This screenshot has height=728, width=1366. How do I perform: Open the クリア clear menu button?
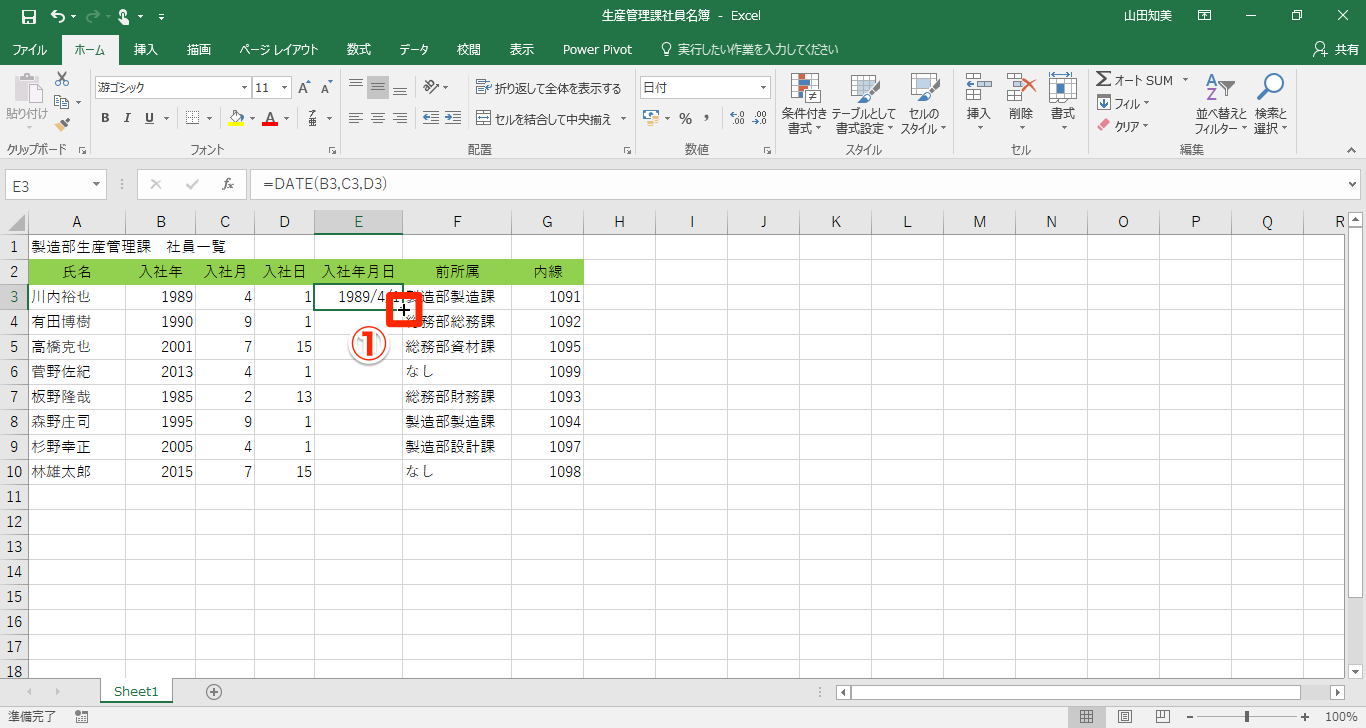(1123, 126)
